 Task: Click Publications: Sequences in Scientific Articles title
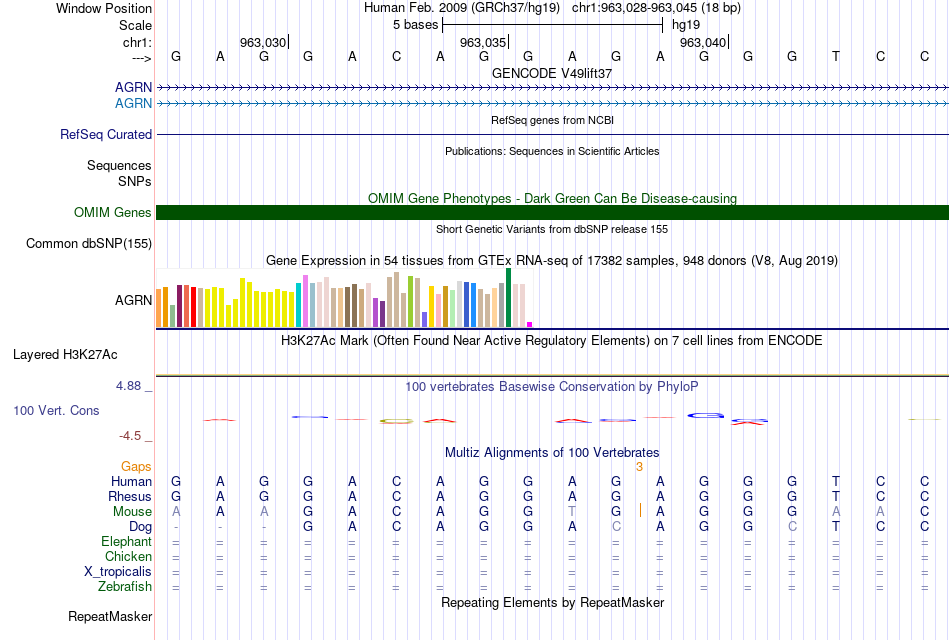pos(552,151)
